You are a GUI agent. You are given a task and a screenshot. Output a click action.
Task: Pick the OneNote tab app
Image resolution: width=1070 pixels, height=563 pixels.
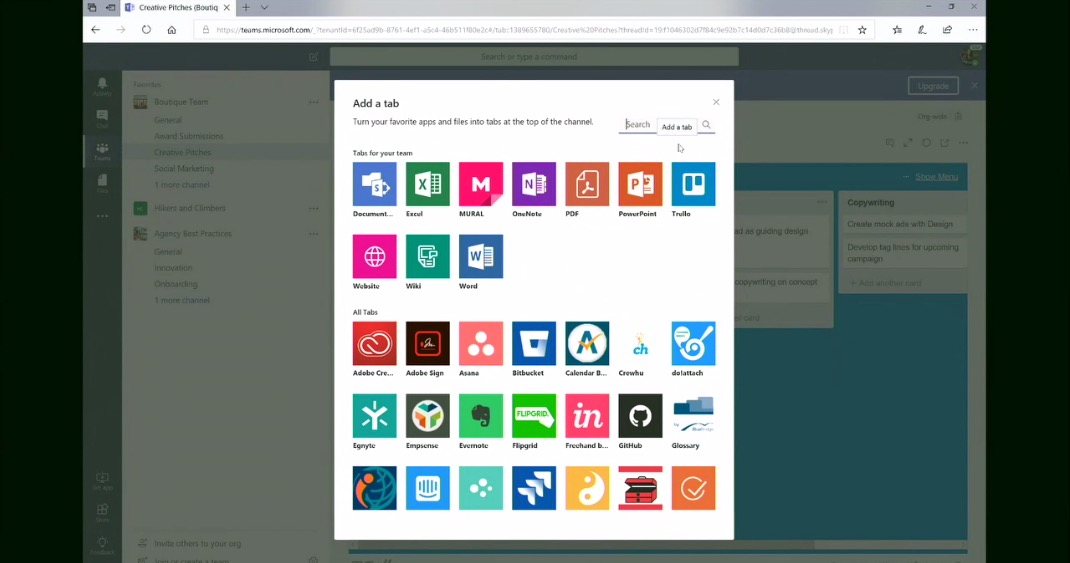tap(534, 184)
